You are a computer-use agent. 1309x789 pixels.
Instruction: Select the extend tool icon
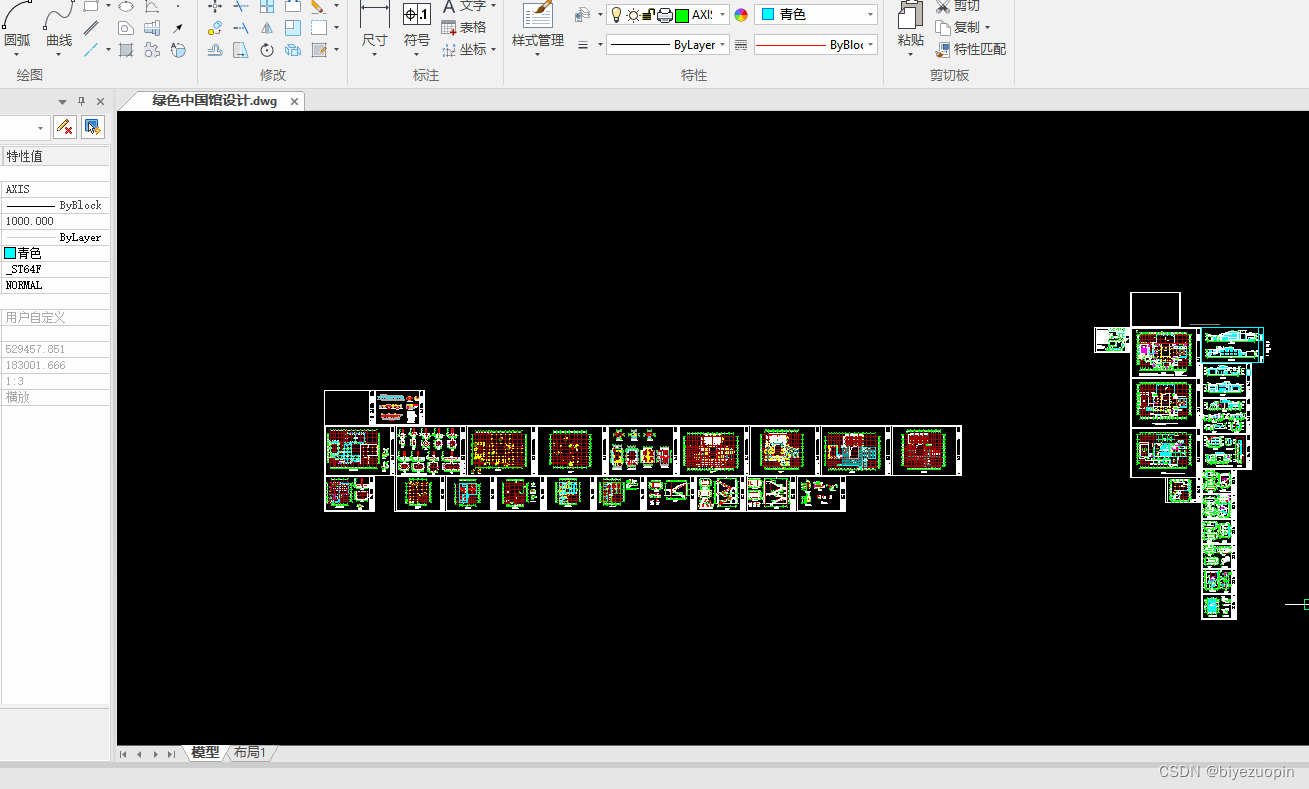coord(241,28)
